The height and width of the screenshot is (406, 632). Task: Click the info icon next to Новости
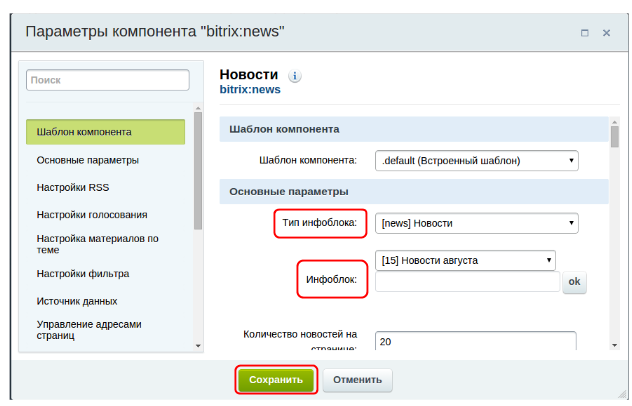click(x=295, y=76)
